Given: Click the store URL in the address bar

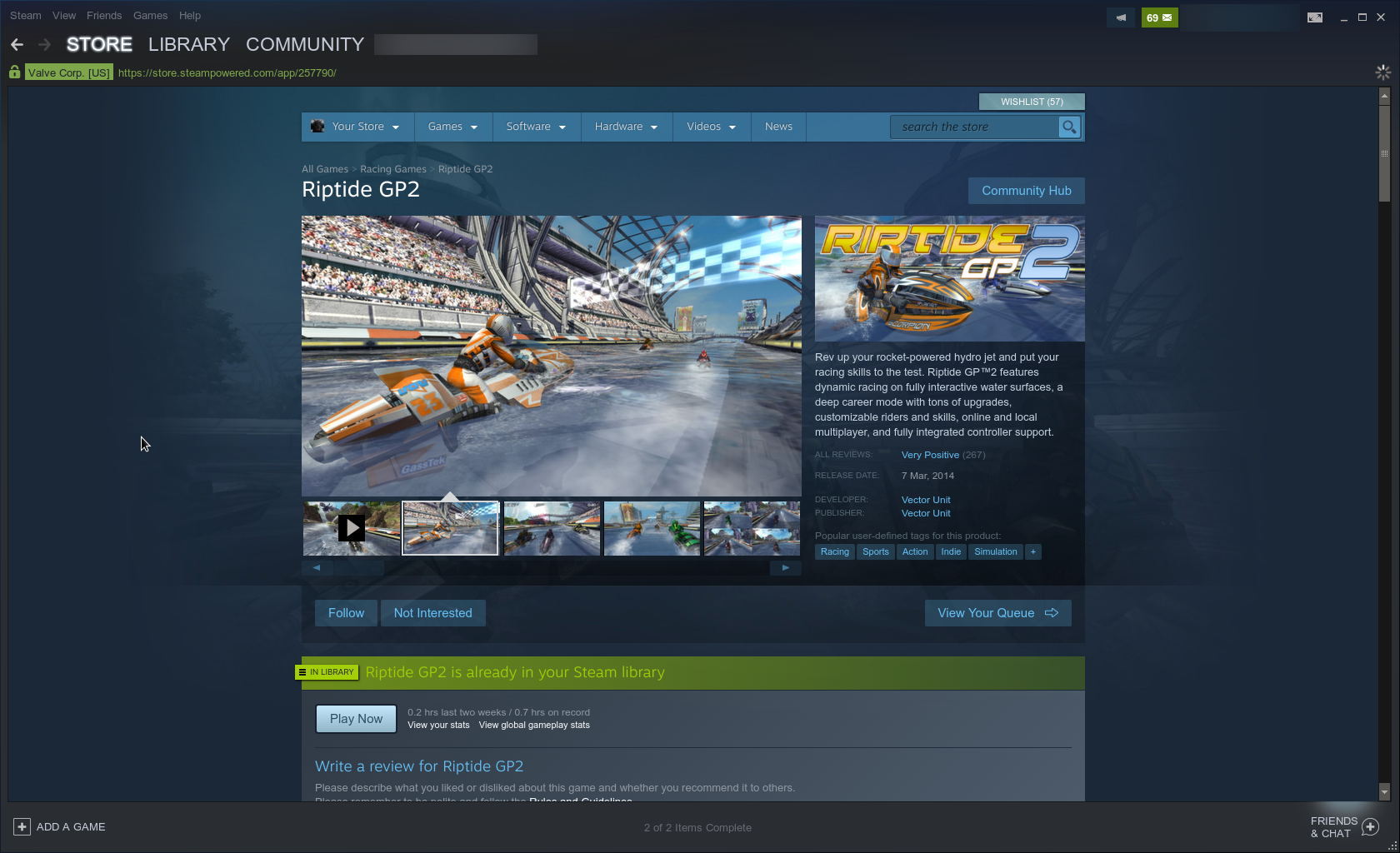Looking at the screenshot, I should (x=227, y=72).
